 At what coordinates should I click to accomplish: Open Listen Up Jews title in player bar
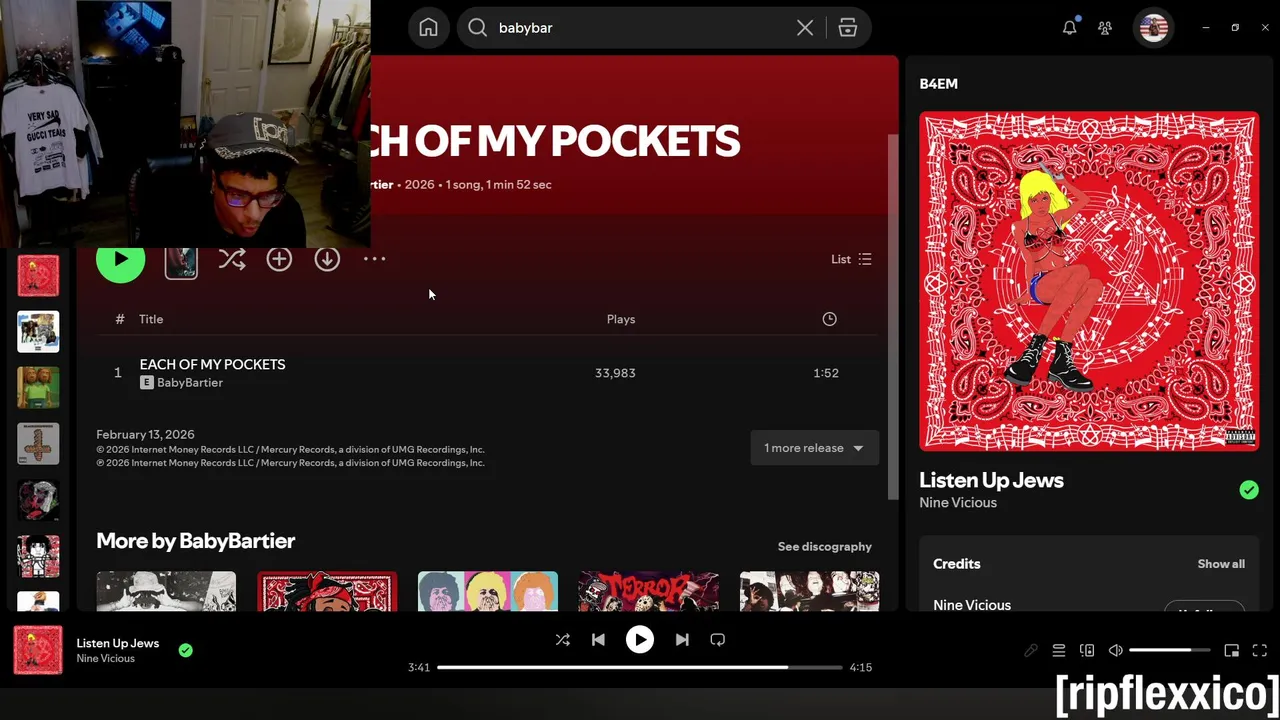(118, 643)
